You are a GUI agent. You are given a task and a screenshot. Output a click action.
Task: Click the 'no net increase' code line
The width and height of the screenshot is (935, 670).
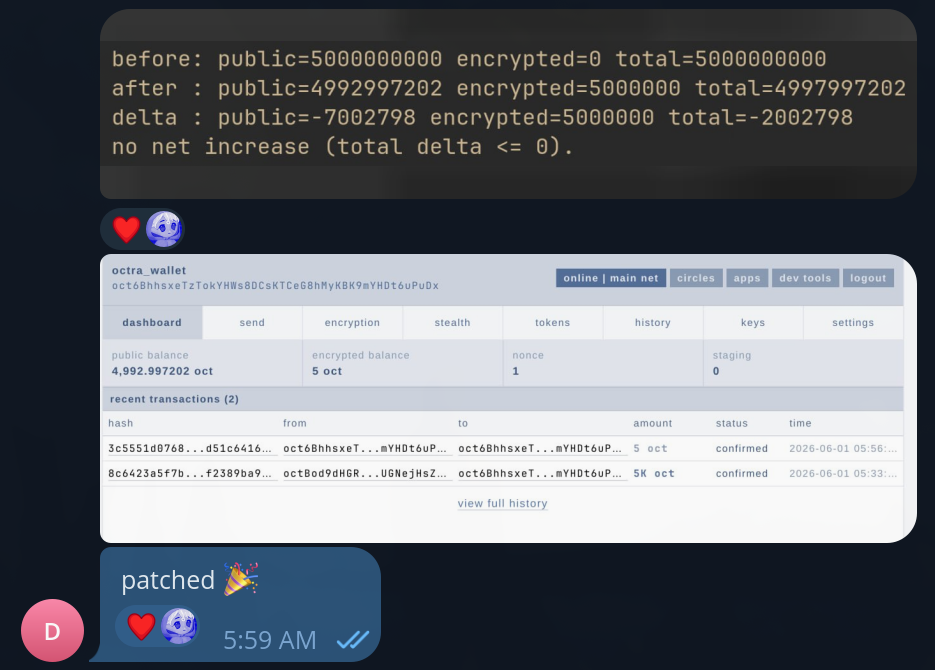coord(343,147)
